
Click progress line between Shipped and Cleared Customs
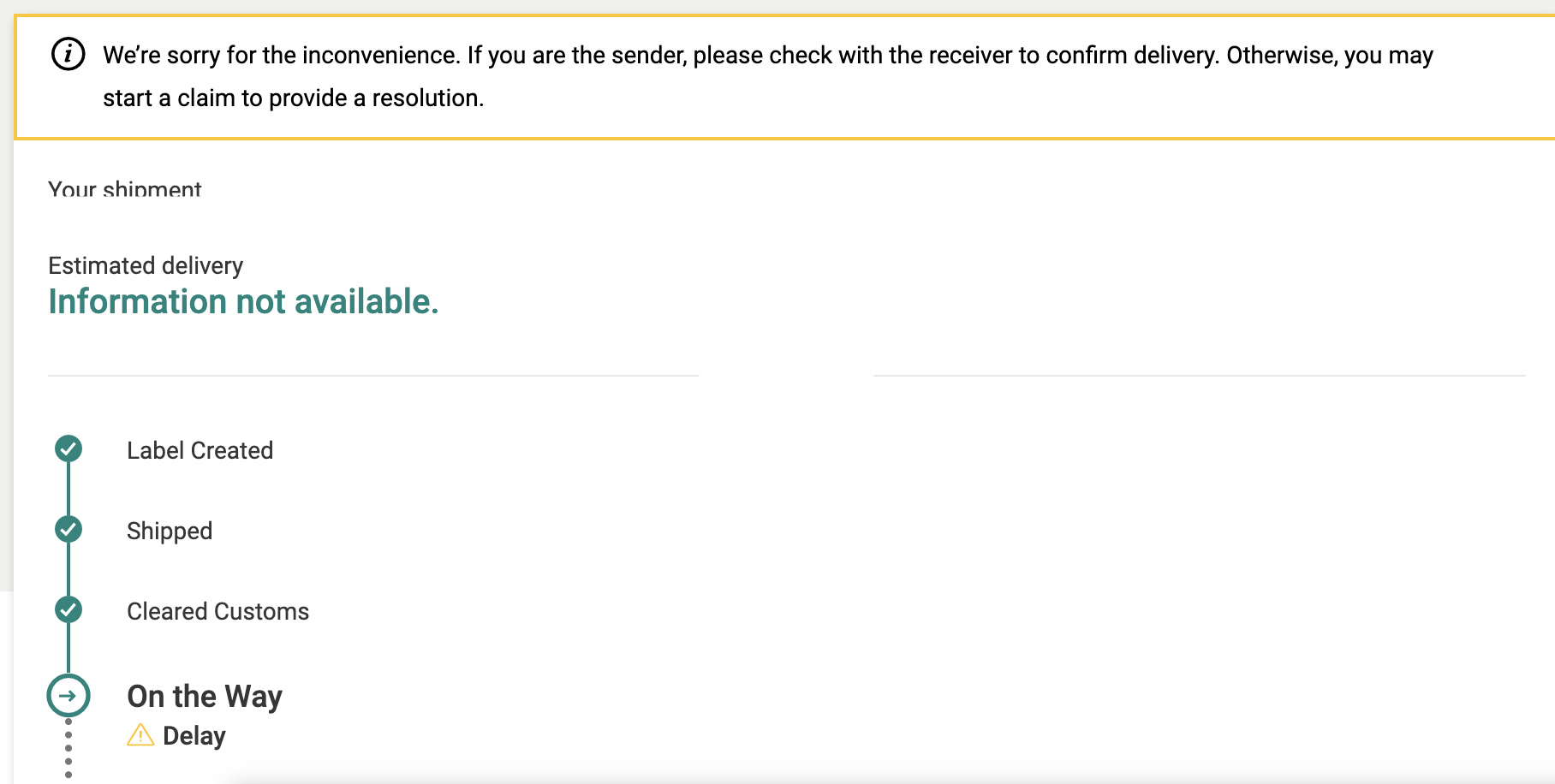pos(69,569)
